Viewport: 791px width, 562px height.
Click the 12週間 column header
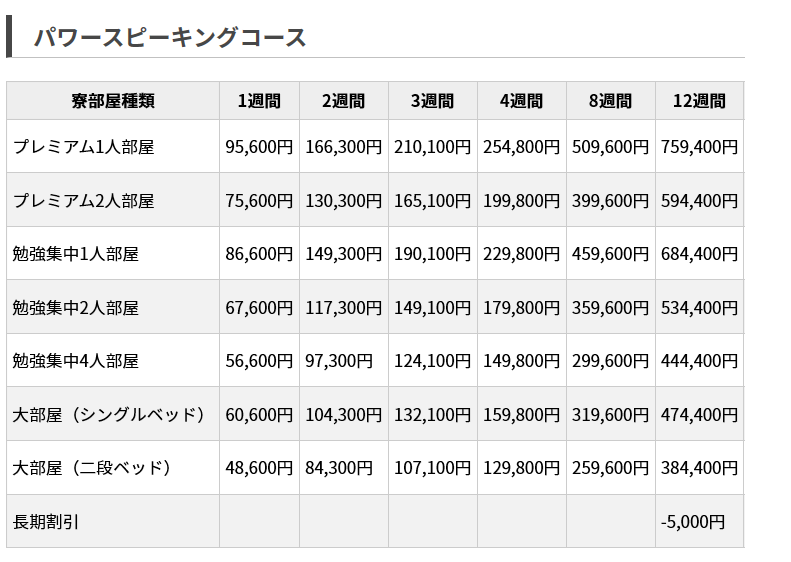click(x=699, y=101)
